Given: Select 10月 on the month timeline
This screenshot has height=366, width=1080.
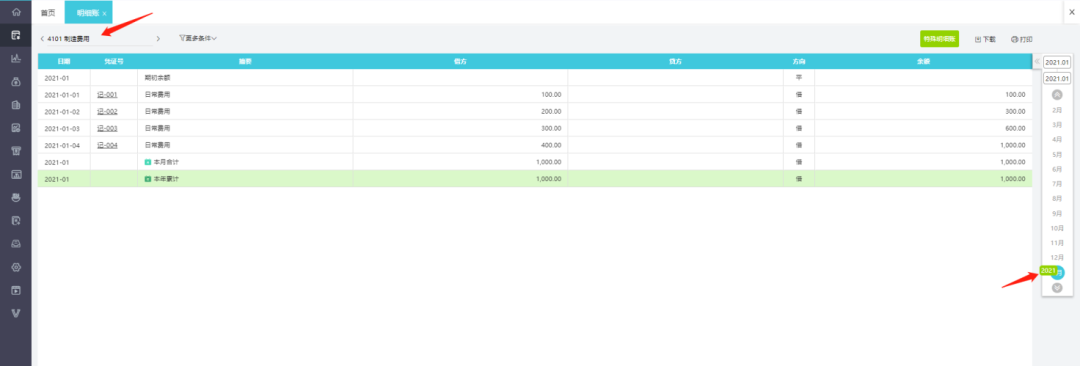Looking at the screenshot, I should (1057, 228).
